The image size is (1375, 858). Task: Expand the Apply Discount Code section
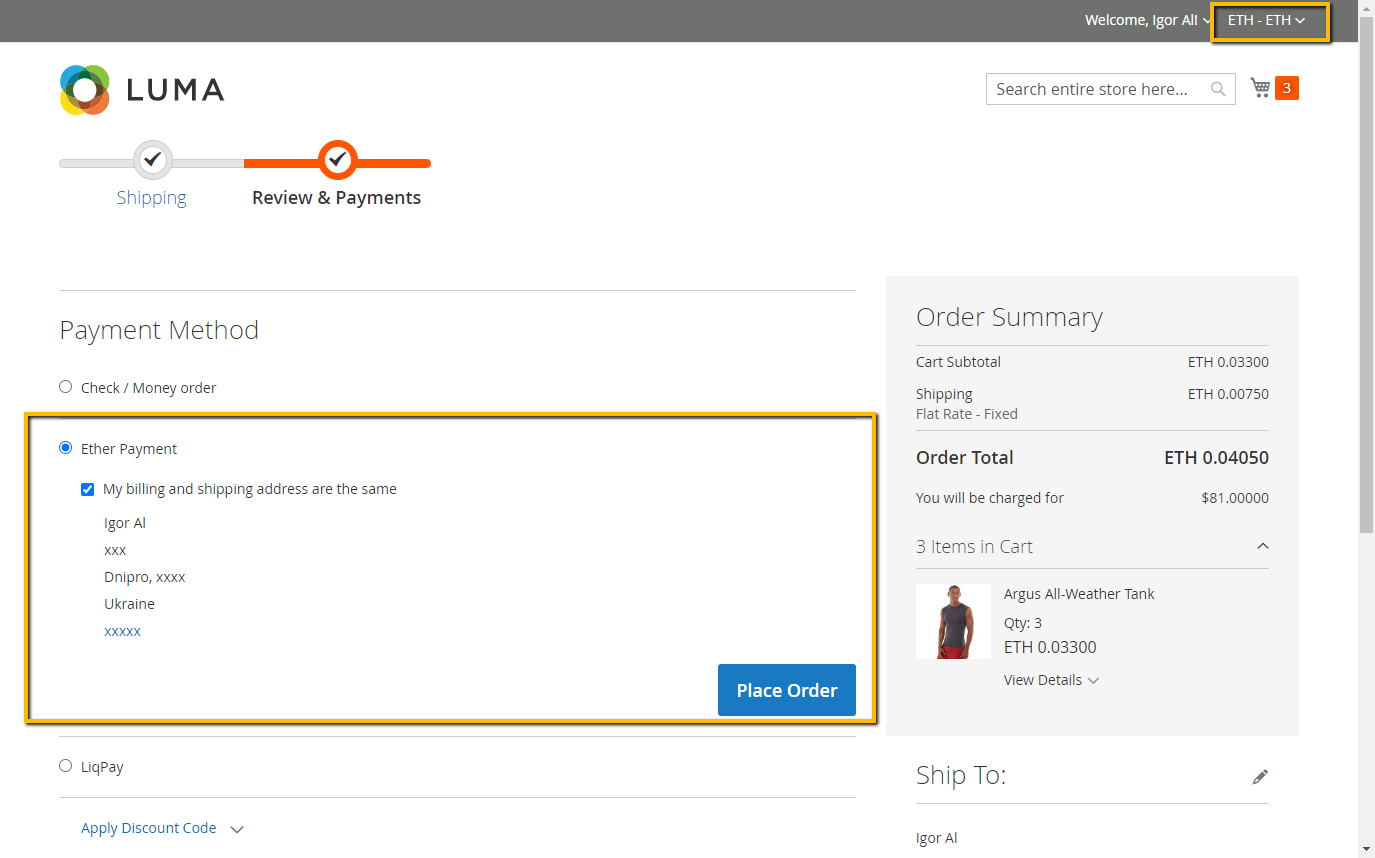coord(162,828)
